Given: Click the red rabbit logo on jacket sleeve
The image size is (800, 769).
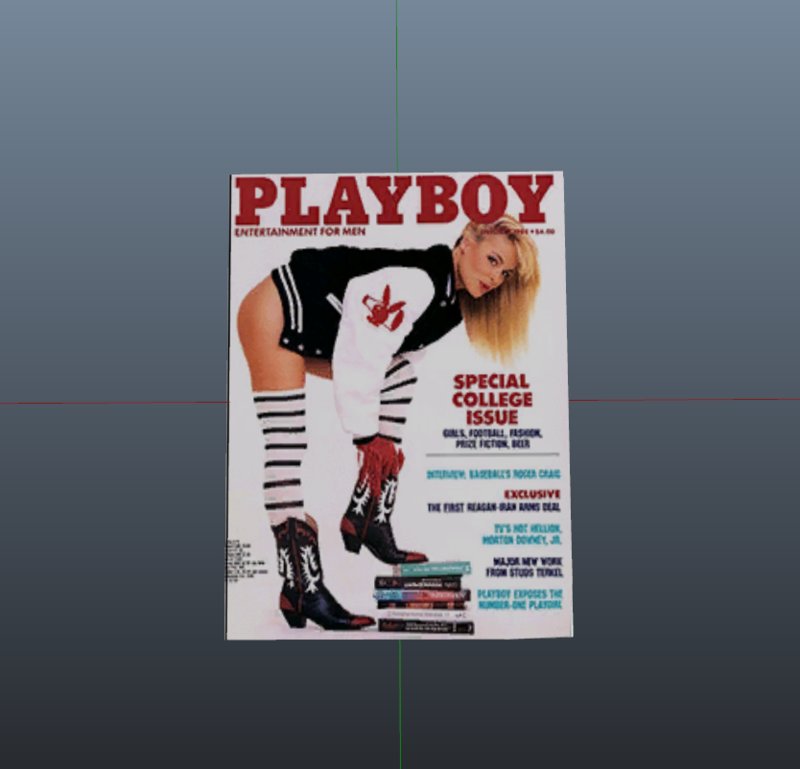Looking at the screenshot, I should click(x=384, y=307).
